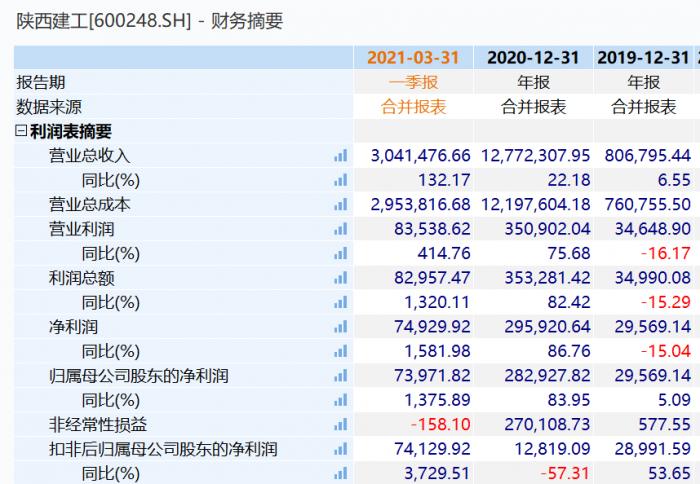The image size is (700, 484).
Task: Click total profit value 82,957.47
Action: 432,278
